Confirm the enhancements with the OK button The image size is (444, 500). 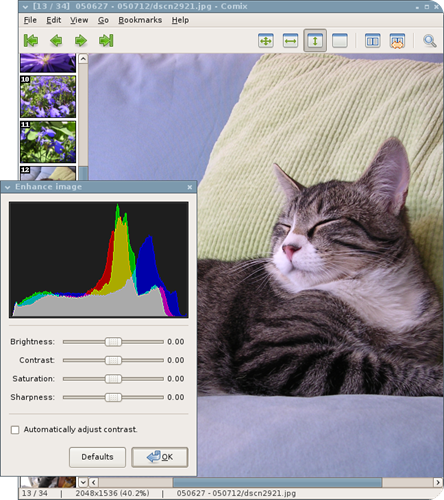coord(160,457)
